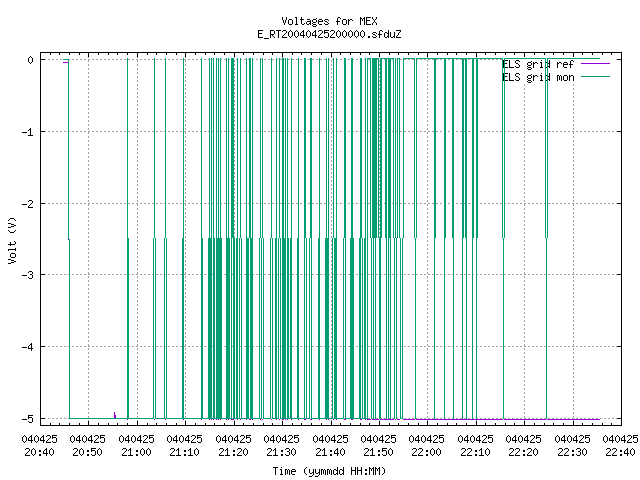Click the x-axis tick label '22:00'
Viewport: 640px width, 480px height.
coord(427,452)
